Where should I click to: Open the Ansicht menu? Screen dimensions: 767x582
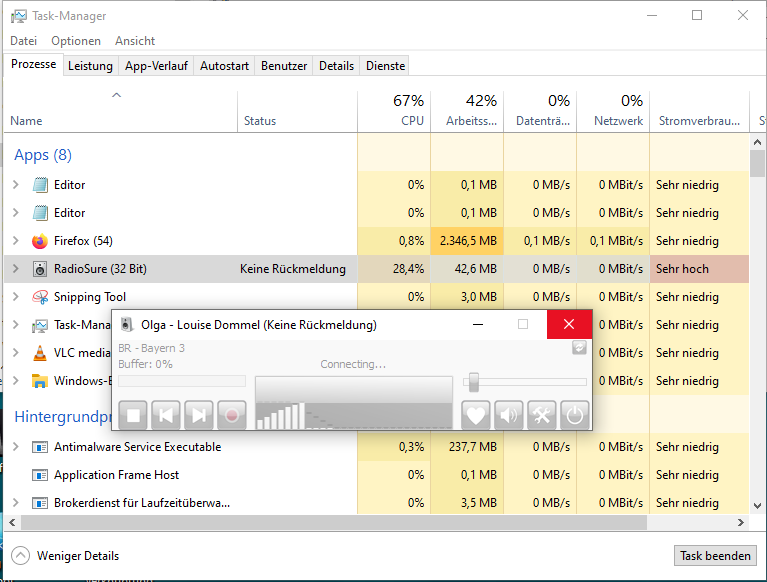(135, 41)
